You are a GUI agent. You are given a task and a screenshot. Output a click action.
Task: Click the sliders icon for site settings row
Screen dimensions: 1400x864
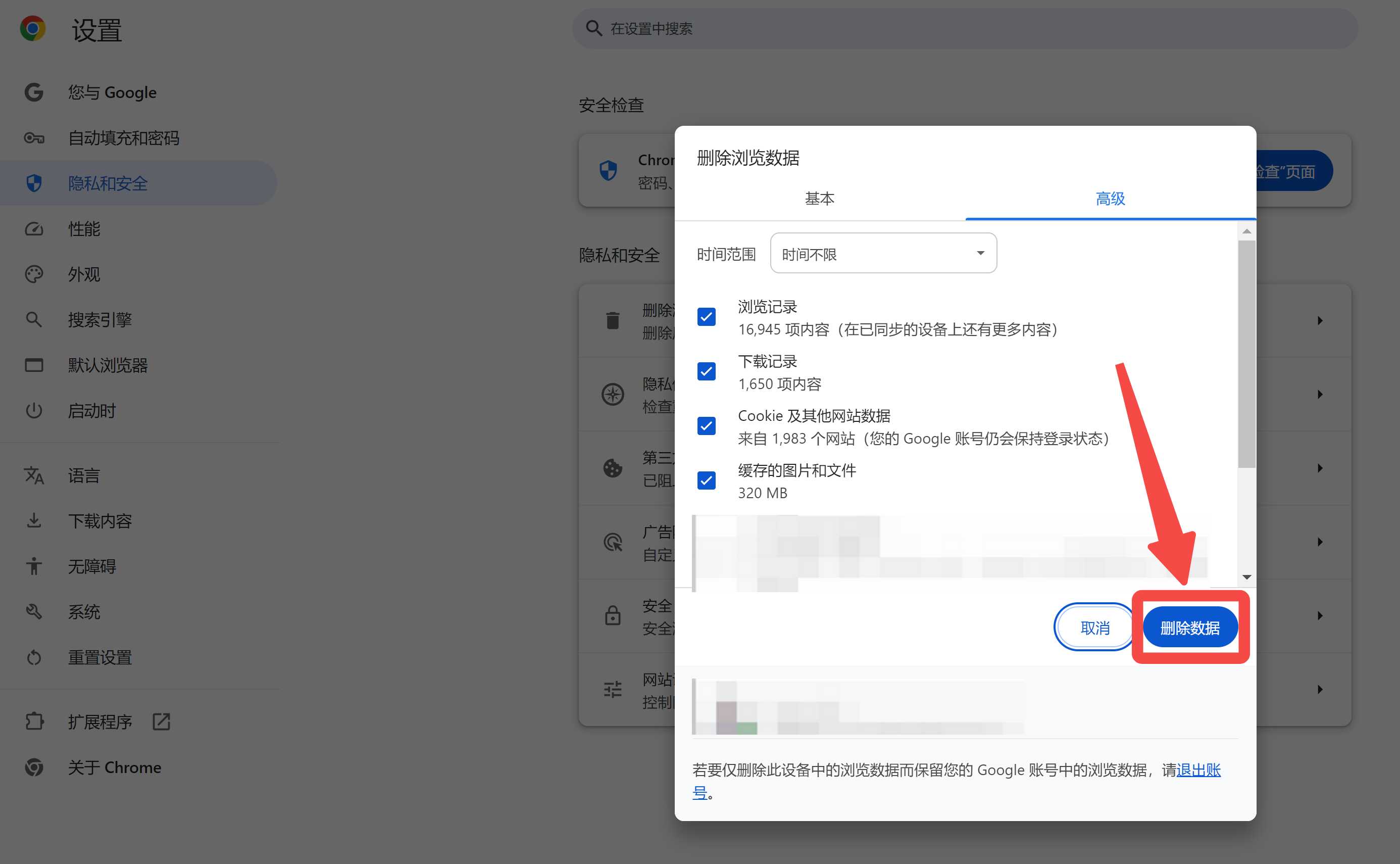pyautogui.click(x=613, y=689)
